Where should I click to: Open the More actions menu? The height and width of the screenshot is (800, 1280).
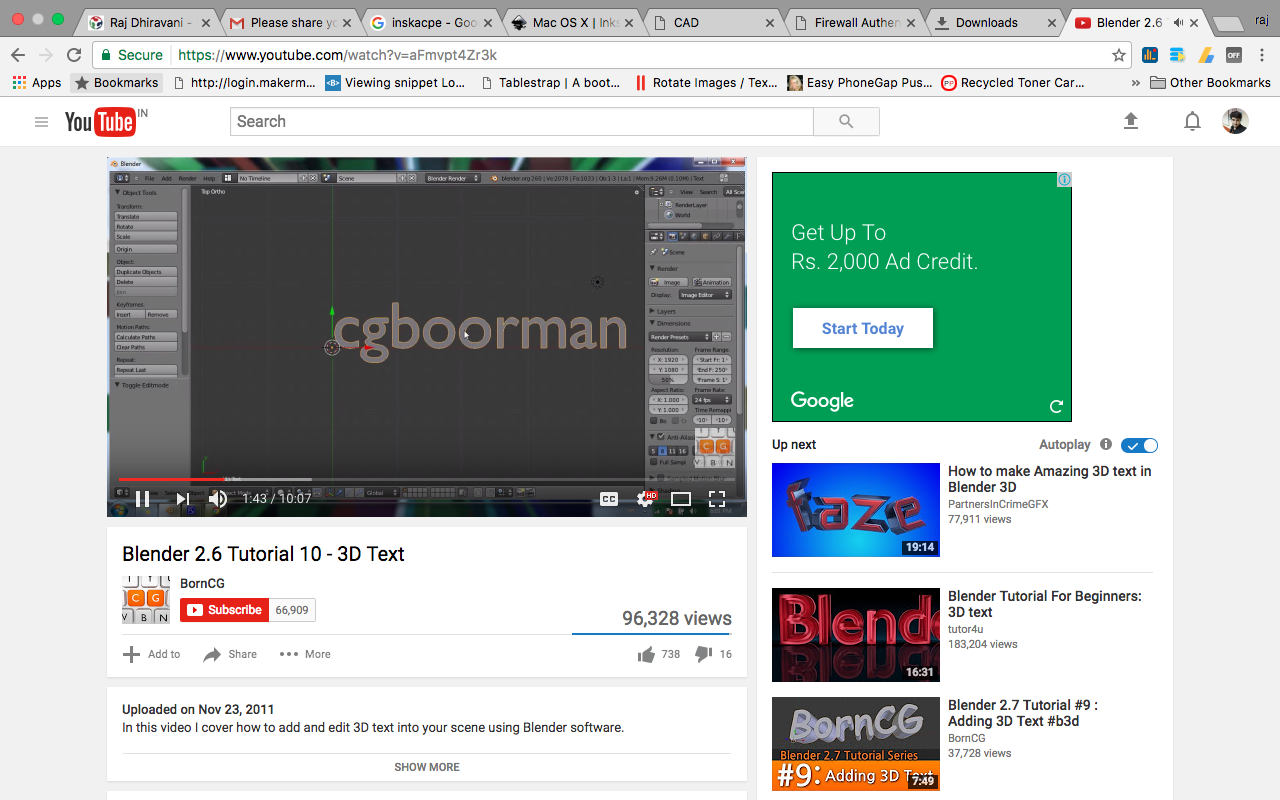(x=305, y=654)
